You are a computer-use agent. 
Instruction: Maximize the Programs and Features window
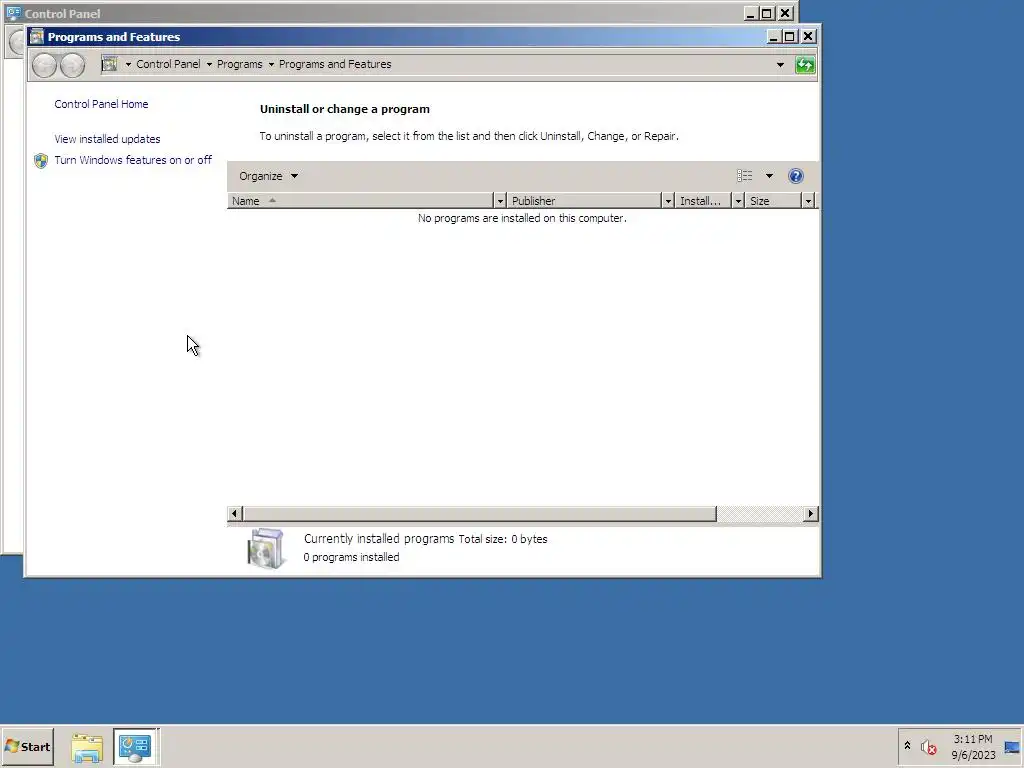[790, 37]
